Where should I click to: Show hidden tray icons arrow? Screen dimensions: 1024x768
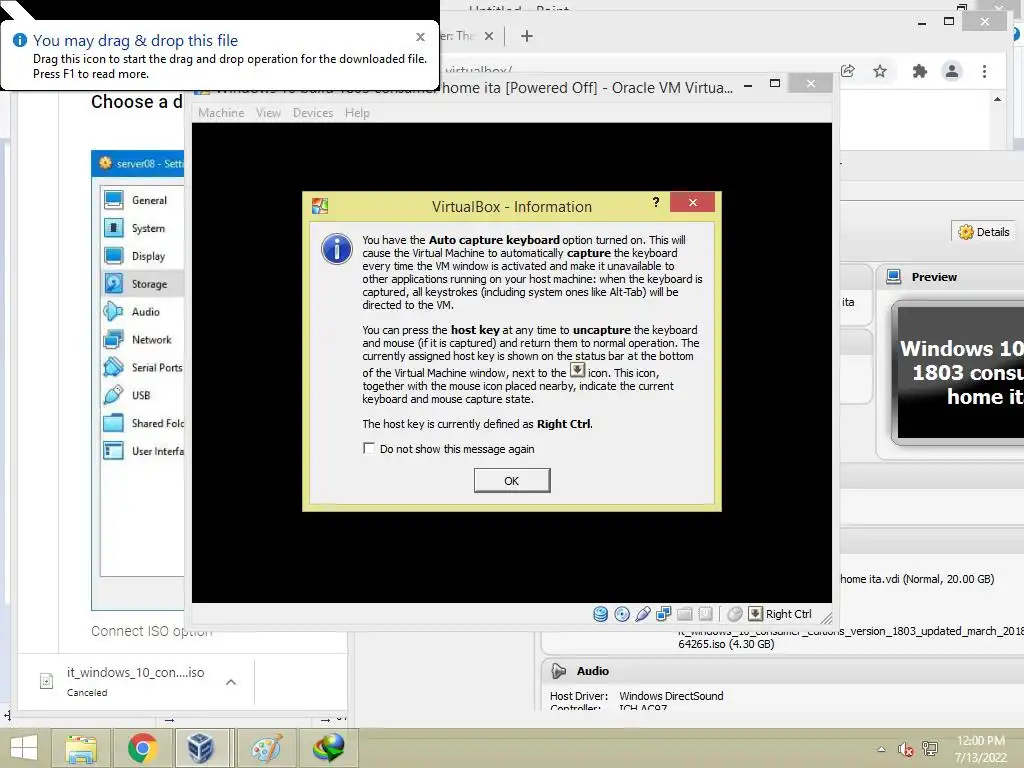coord(881,749)
